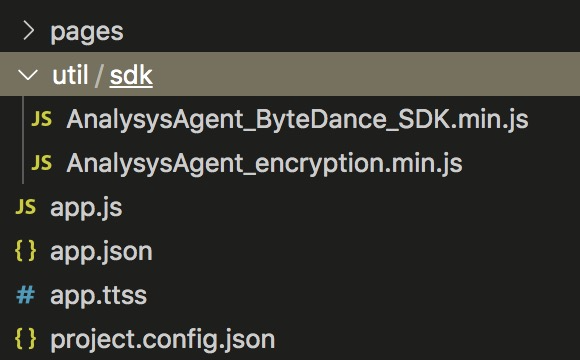
Task: Open the pages folder
Action: tap(87, 32)
